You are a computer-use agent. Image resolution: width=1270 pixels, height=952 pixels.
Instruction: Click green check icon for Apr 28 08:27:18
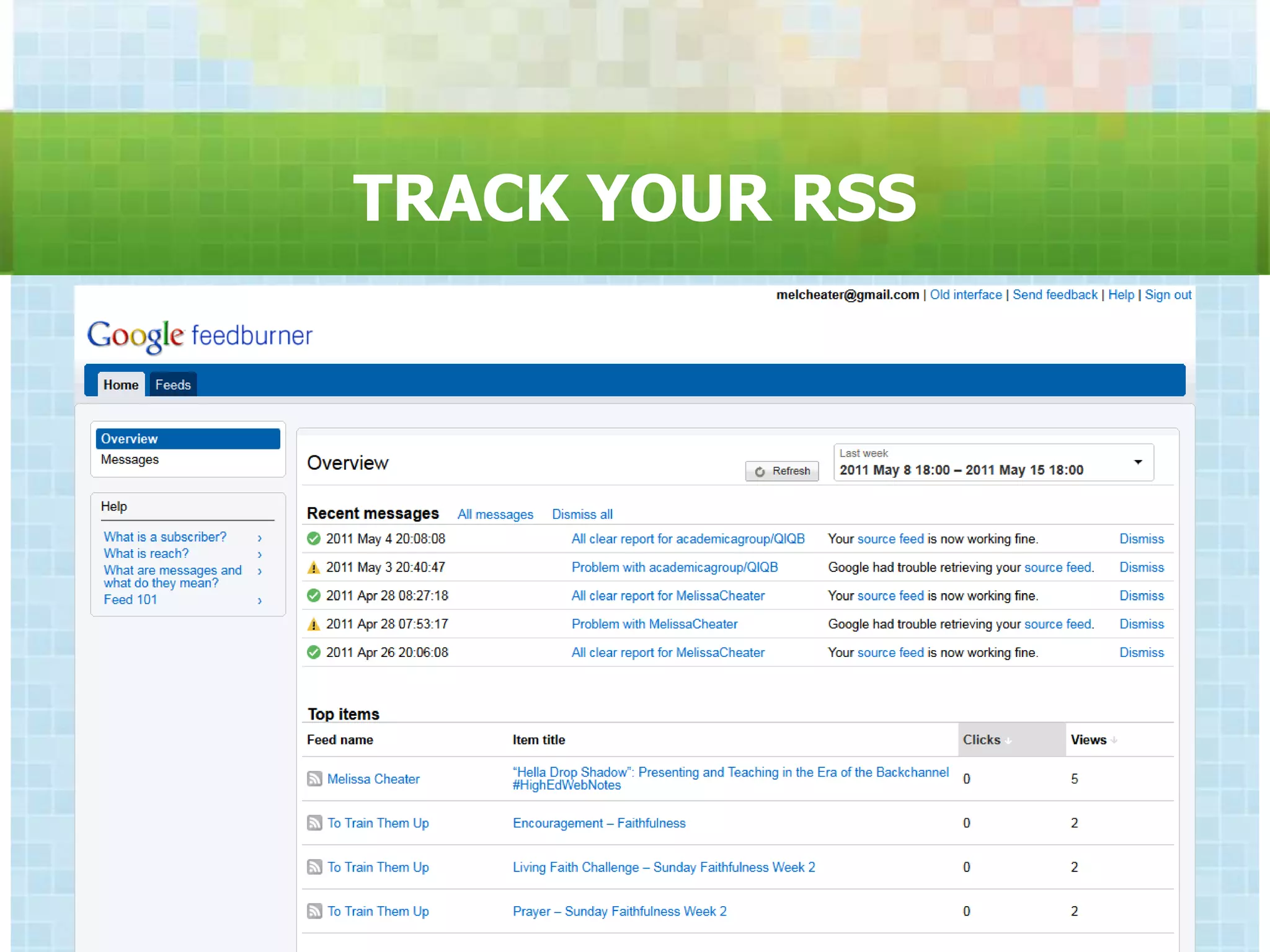coord(314,596)
